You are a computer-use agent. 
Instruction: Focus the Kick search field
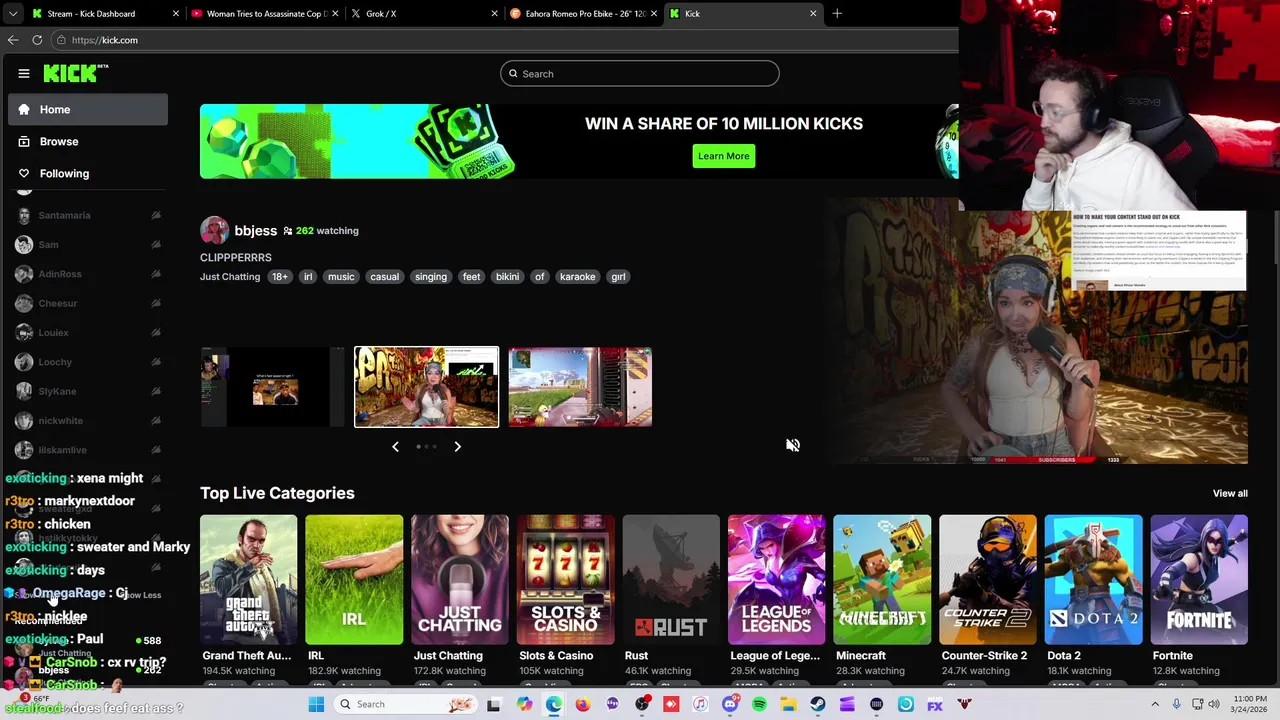[640, 73]
